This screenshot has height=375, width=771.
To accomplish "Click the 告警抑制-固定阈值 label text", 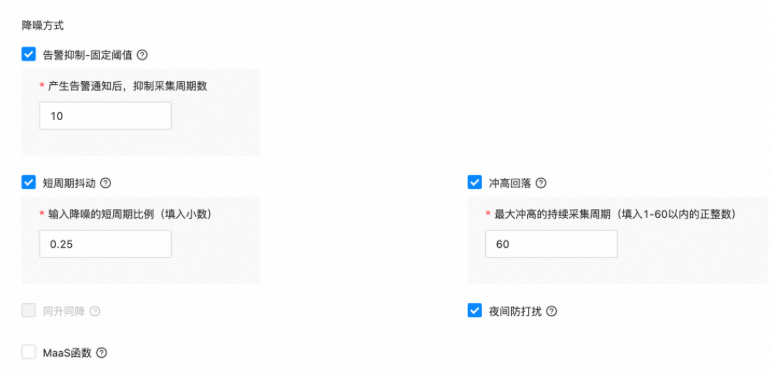I will pos(88,55).
